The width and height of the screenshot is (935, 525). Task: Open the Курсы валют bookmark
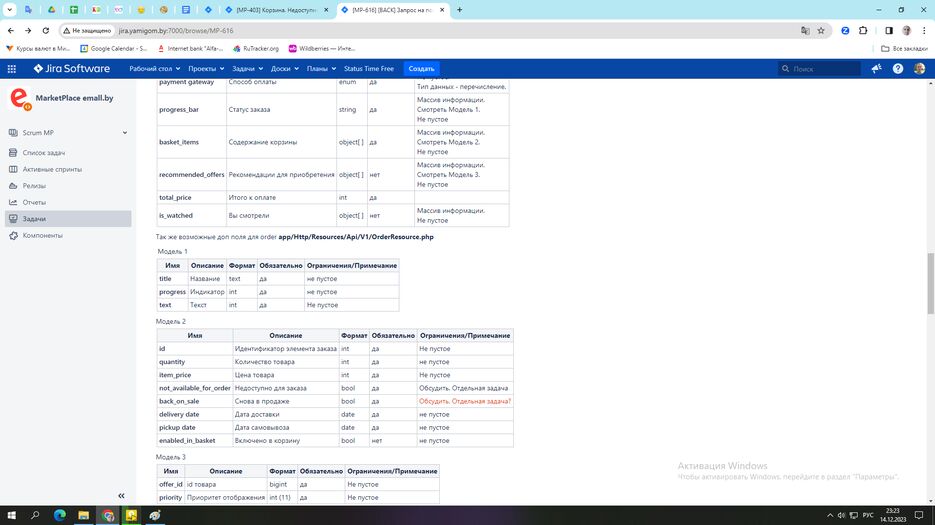pyautogui.click(x=38, y=48)
